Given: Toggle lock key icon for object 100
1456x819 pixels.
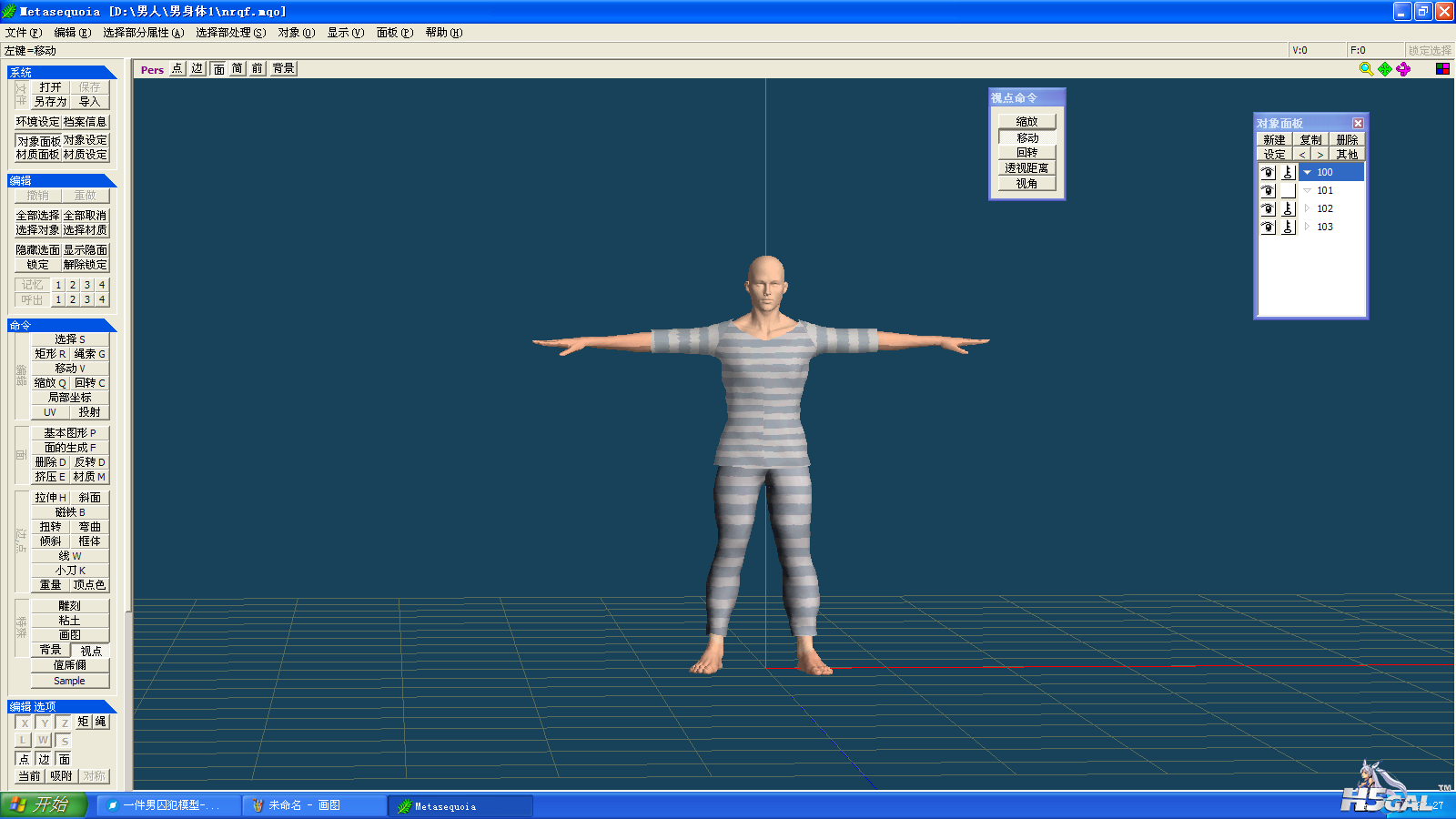Looking at the screenshot, I should [x=1288, y=172].
